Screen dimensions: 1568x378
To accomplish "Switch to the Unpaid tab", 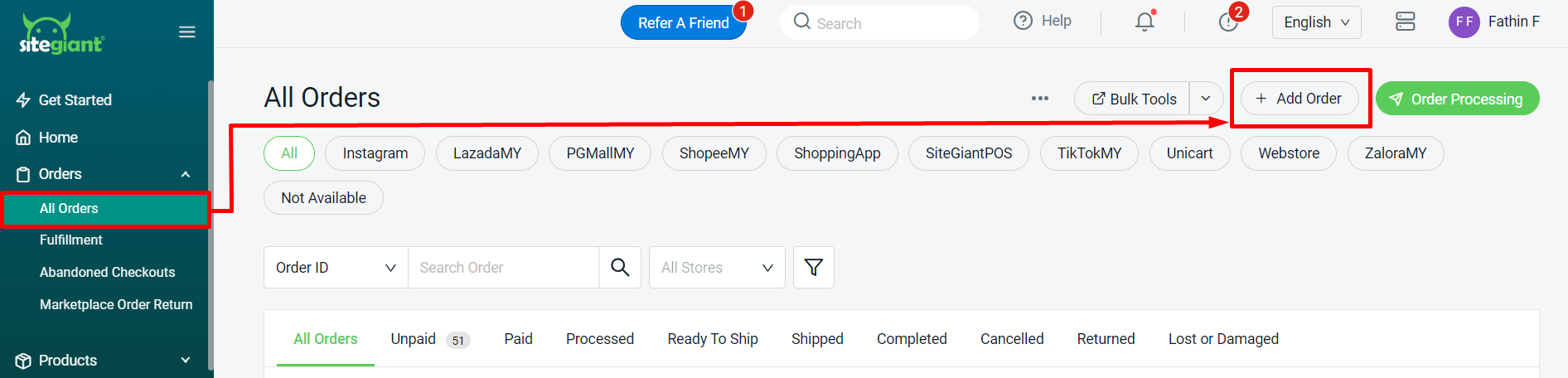I will 414,339.
